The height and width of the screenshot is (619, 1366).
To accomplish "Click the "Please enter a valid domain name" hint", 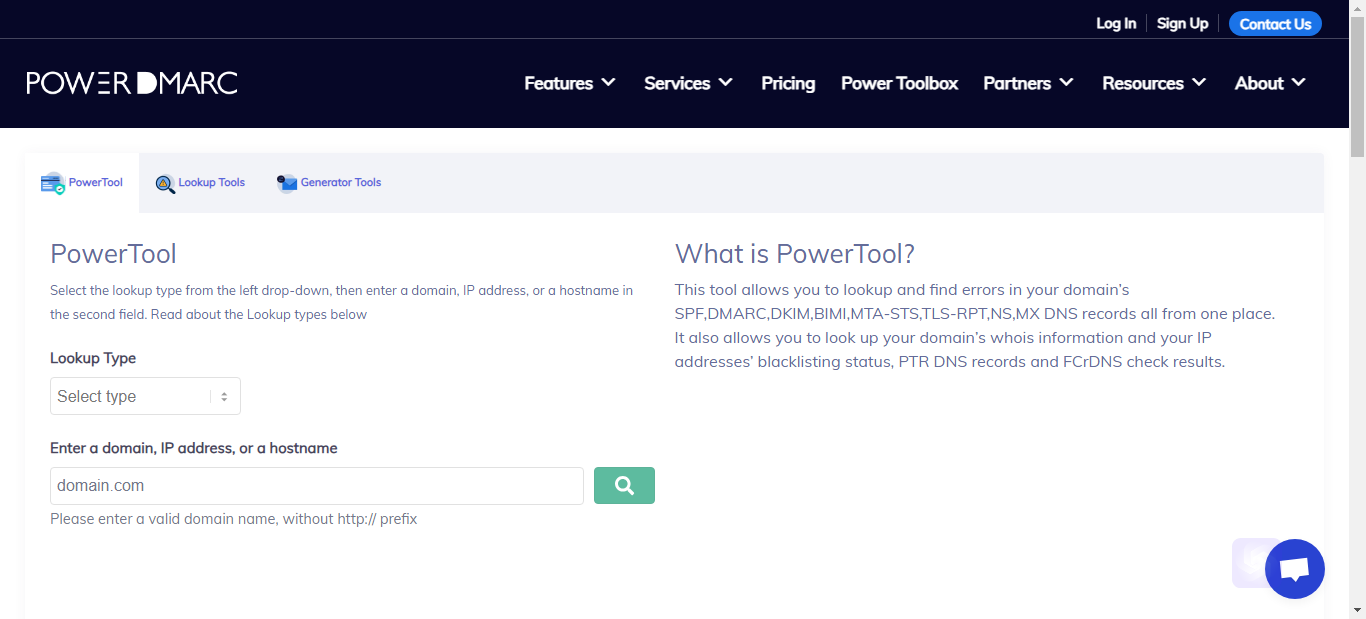I will tap(234, 519).
